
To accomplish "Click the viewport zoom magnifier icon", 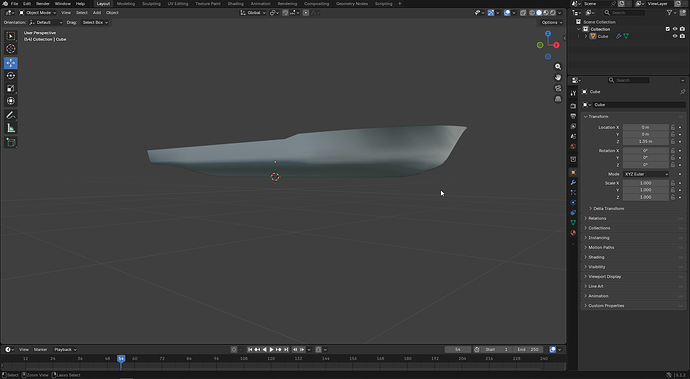I will point(558,66).
